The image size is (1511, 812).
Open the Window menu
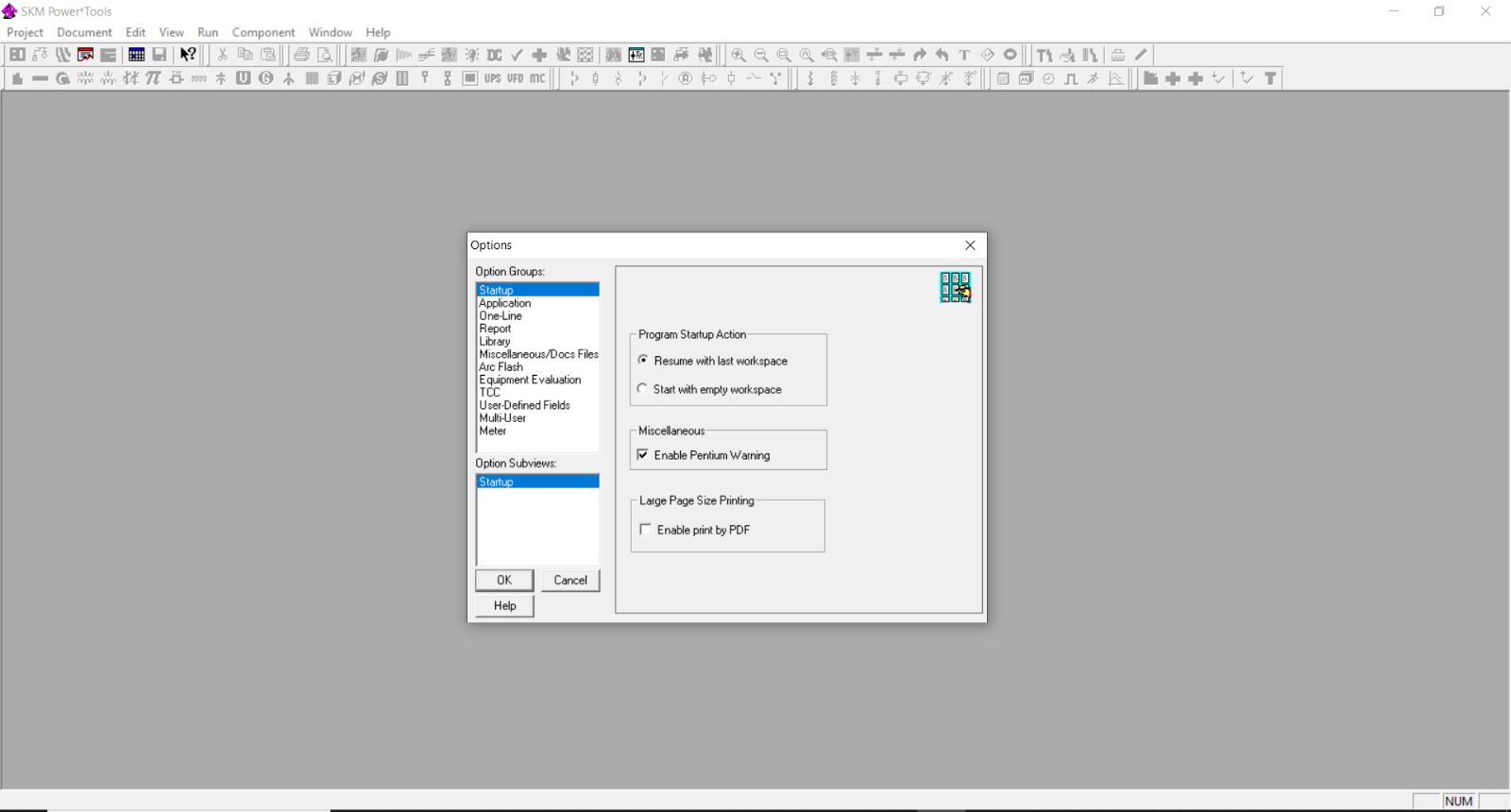point(331,32)
